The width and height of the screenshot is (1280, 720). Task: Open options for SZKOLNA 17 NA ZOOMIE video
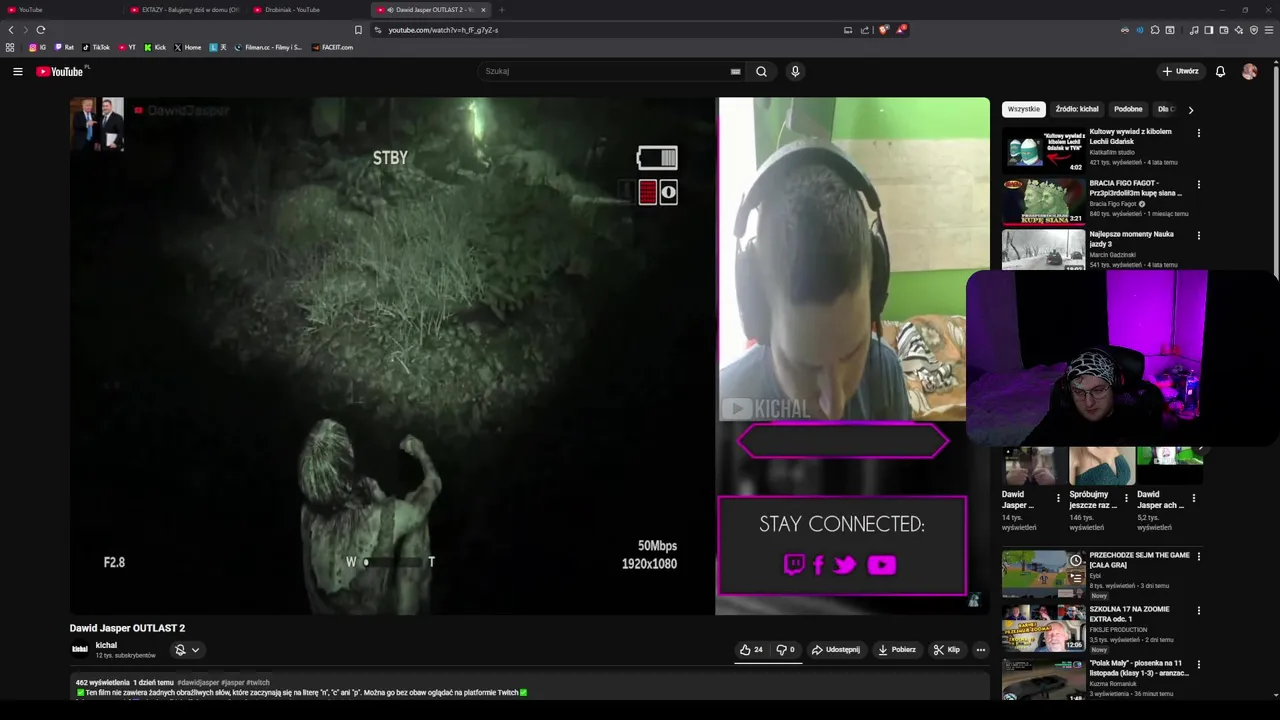[x=1198, y=610]
